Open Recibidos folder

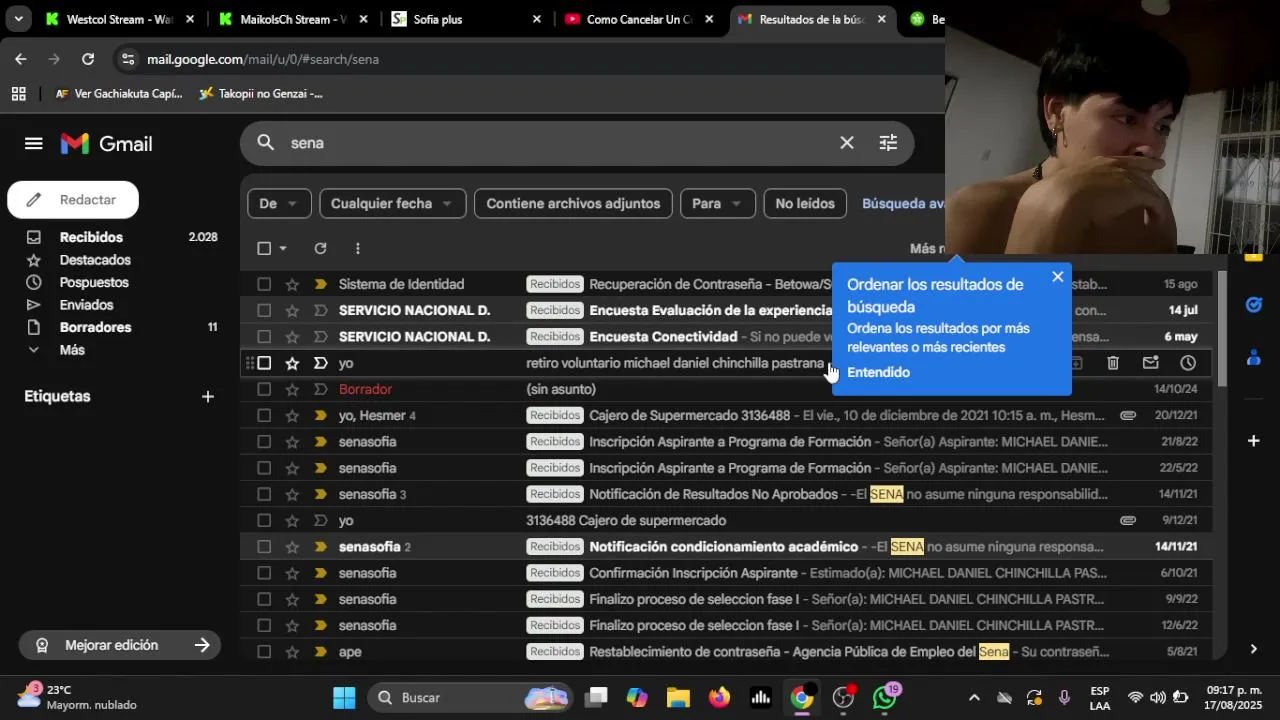(x=91, y=238)
